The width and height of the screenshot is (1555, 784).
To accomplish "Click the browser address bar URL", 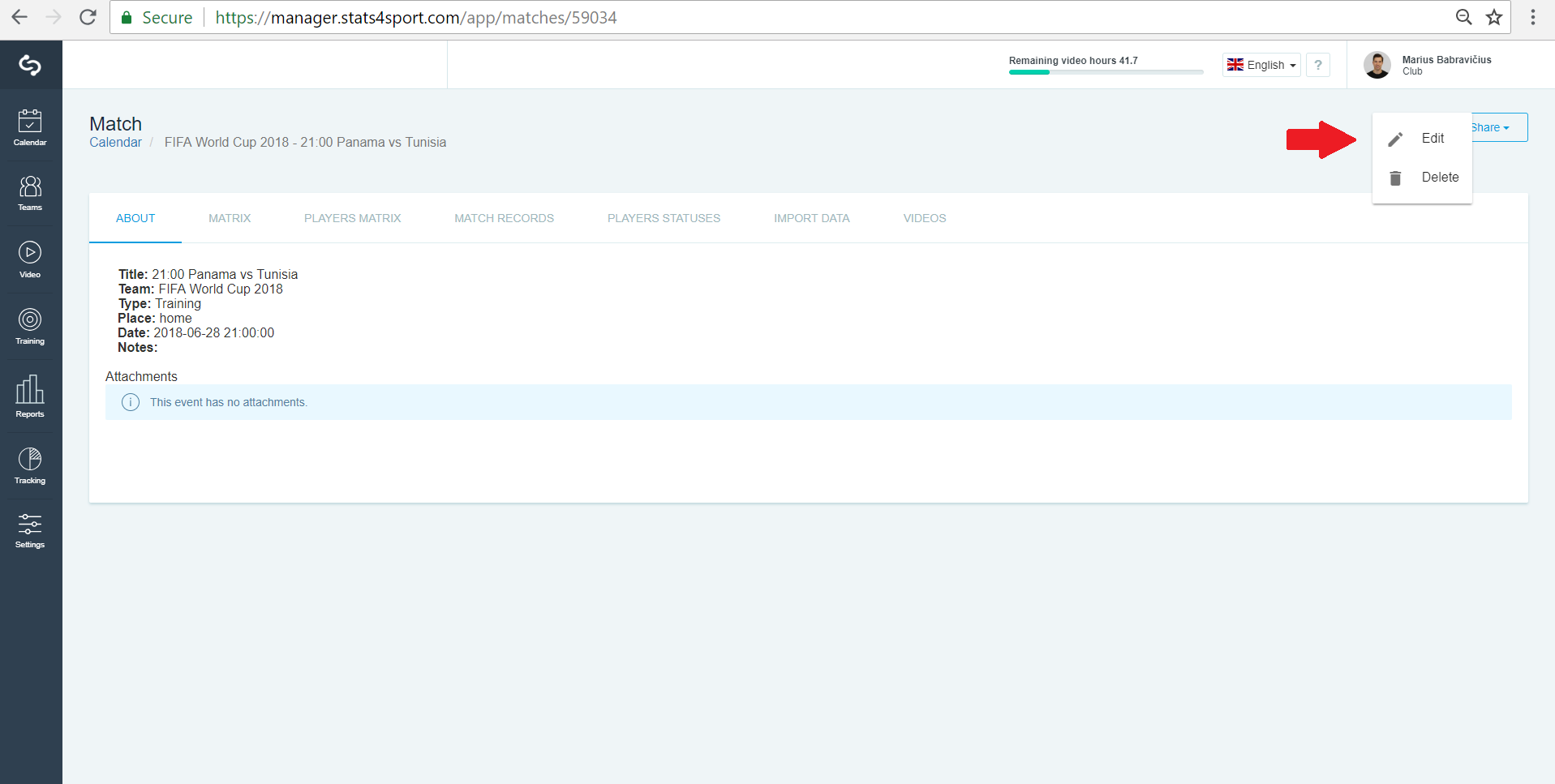I will pyautogui.click(x=416, y=18).
